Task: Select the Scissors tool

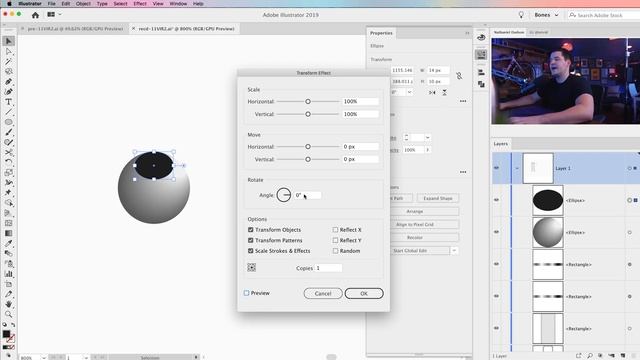Action: point(9,152)
